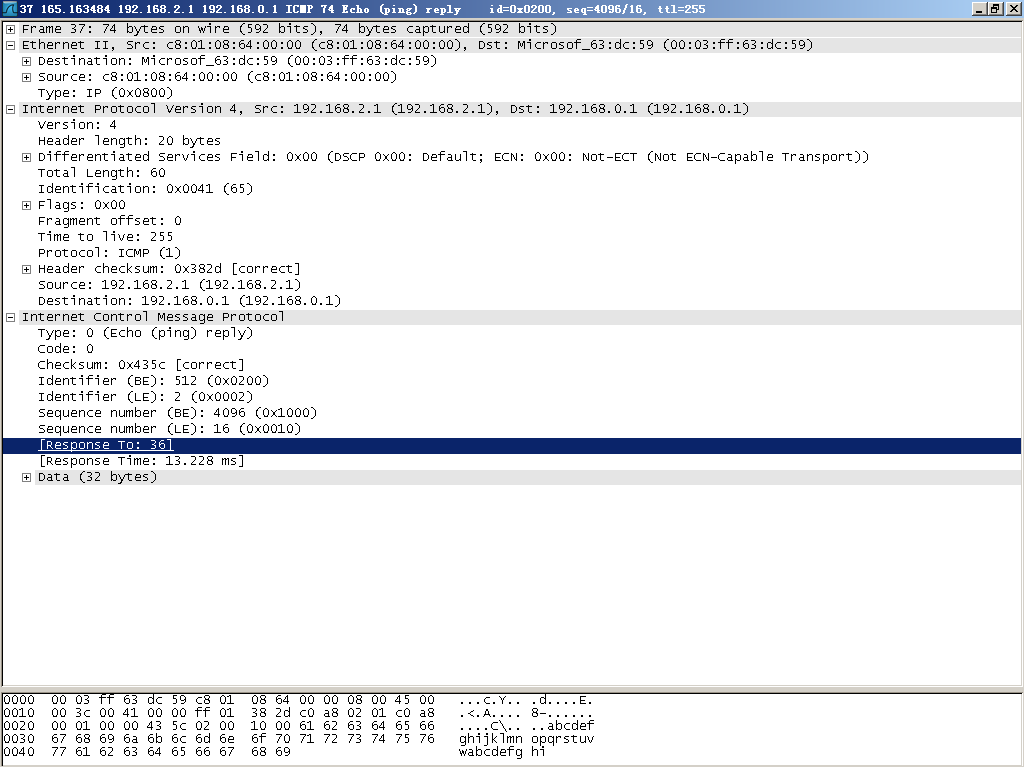
Task: Open the Wireshark window icon menu
Action: [9, 9]
